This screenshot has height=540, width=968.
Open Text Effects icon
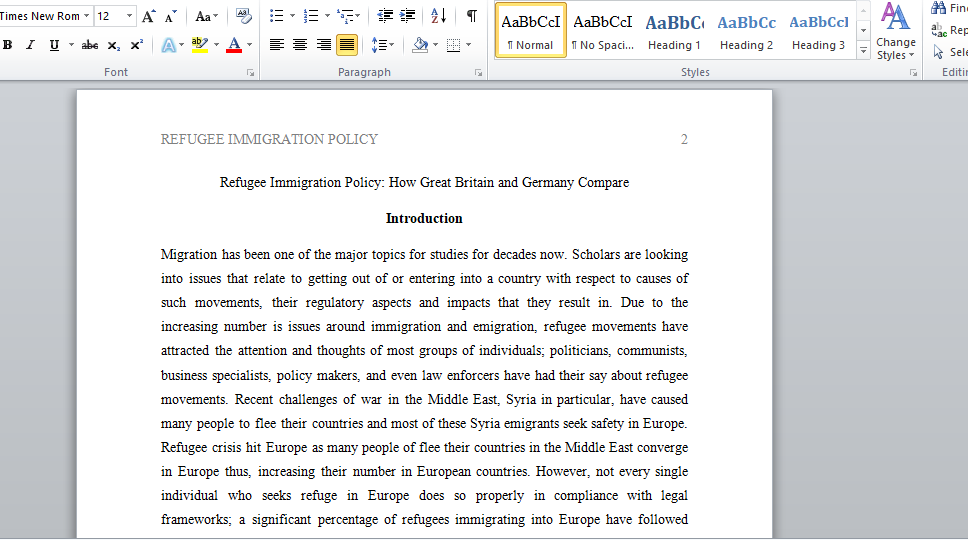pos(169,45)
